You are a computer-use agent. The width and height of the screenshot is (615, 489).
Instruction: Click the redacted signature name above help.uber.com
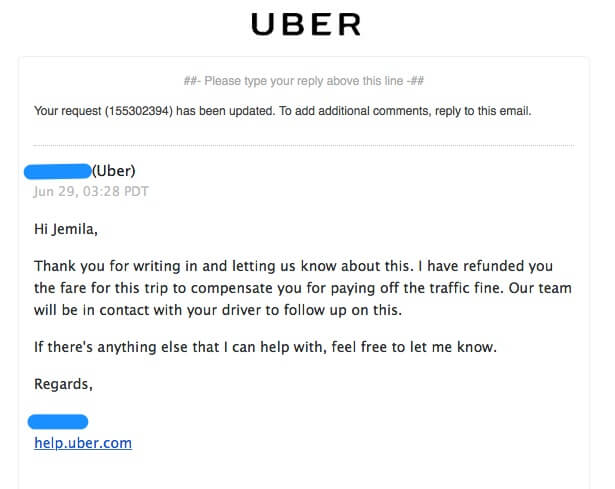(x=58, y=421)
